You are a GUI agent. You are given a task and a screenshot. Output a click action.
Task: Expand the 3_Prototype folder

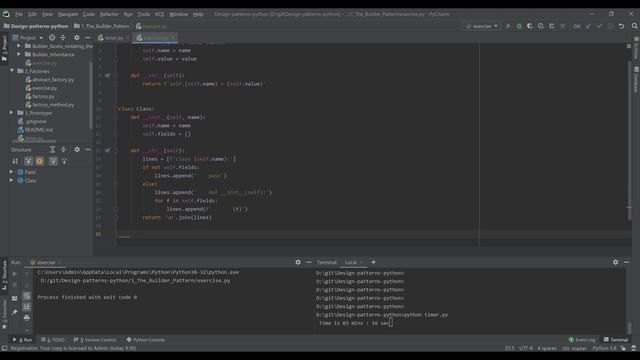12,113
